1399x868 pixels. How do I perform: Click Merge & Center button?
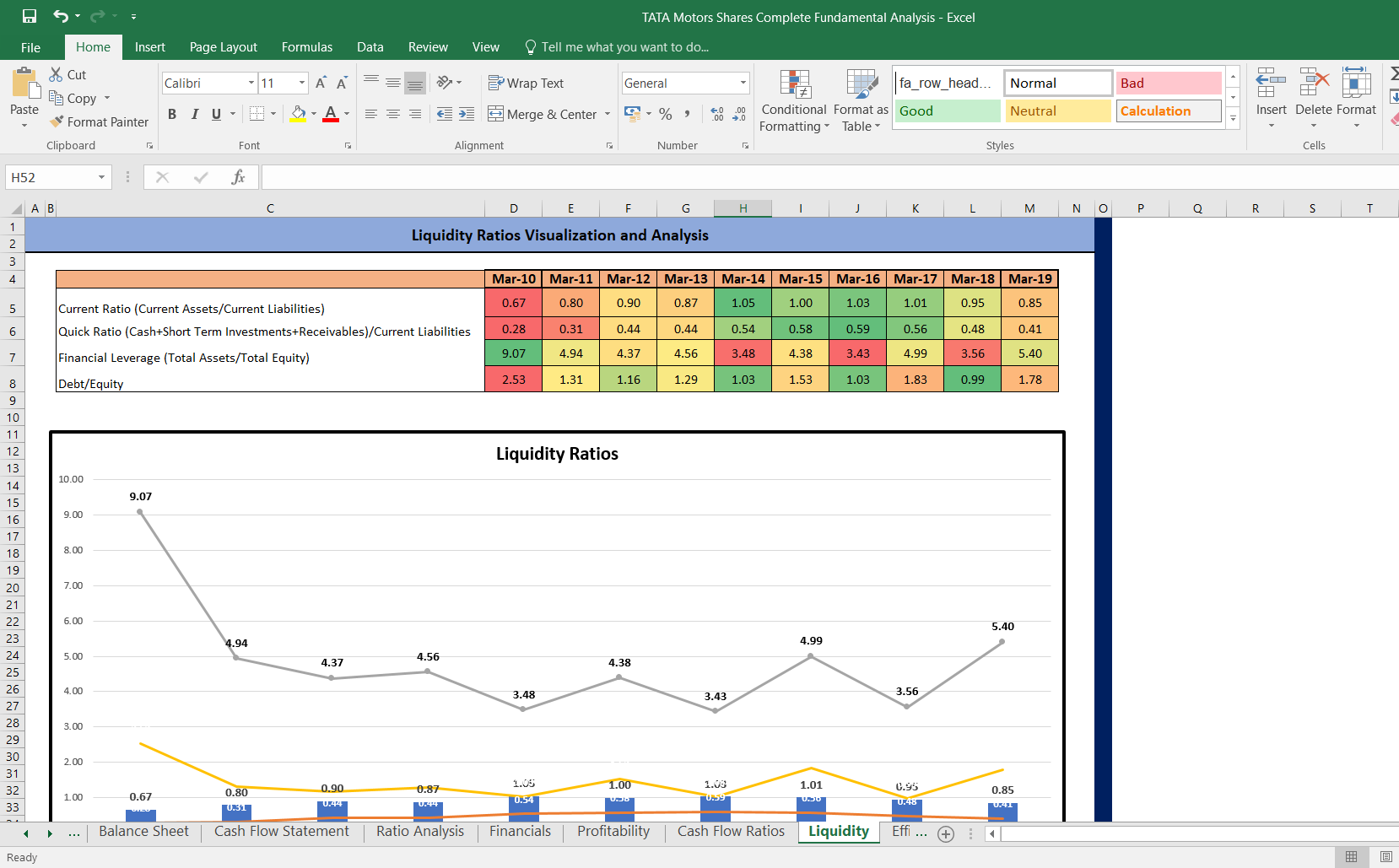click(543, 114)
